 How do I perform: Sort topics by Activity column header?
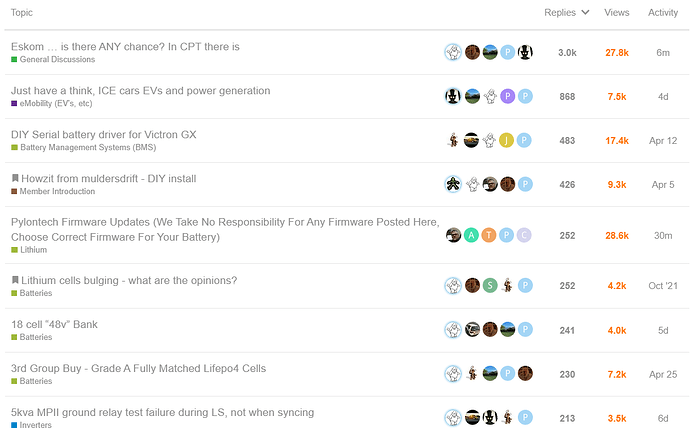pos(663,12)
